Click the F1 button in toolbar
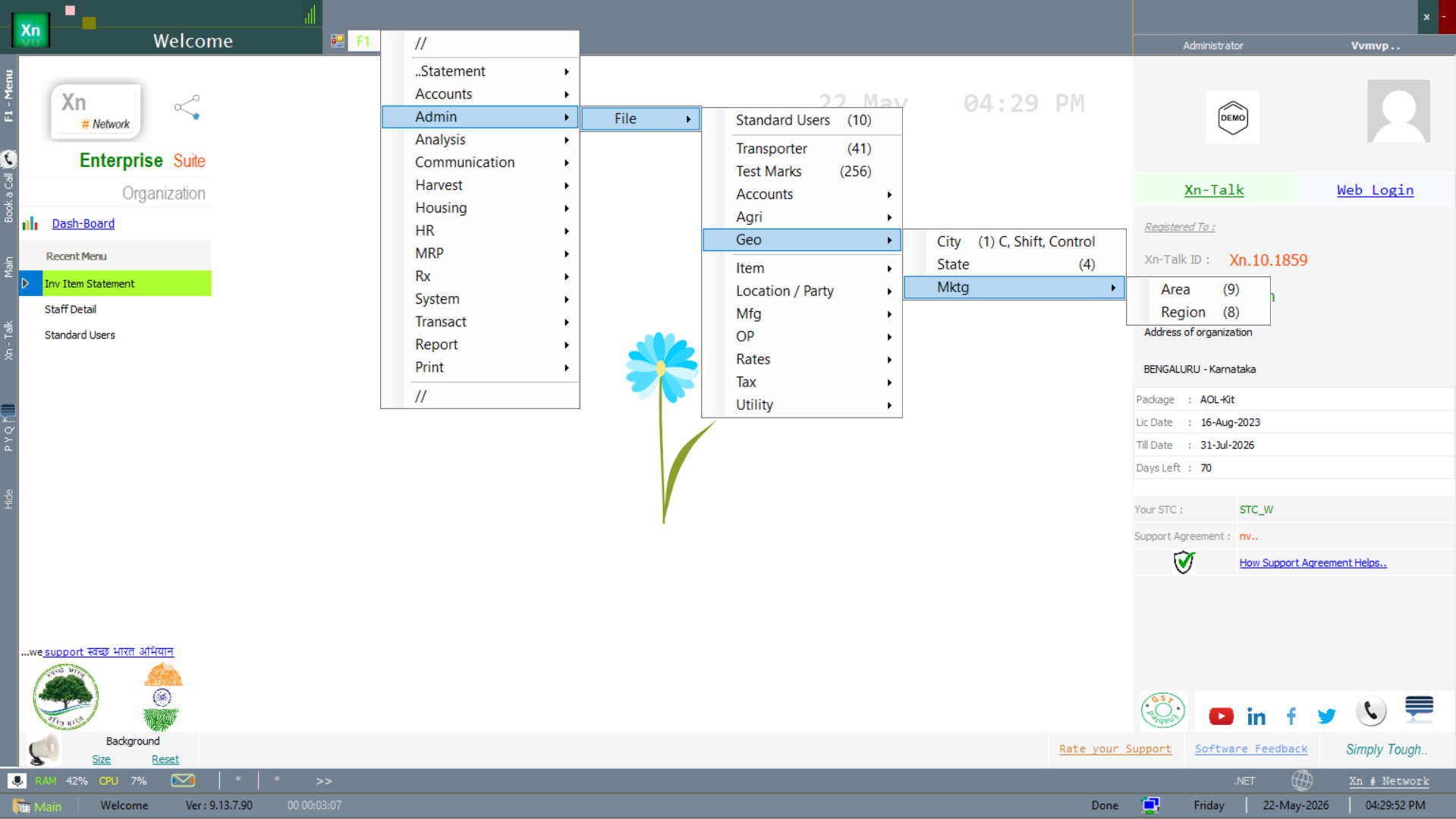The image size is (1456, 819). point(363,41)
